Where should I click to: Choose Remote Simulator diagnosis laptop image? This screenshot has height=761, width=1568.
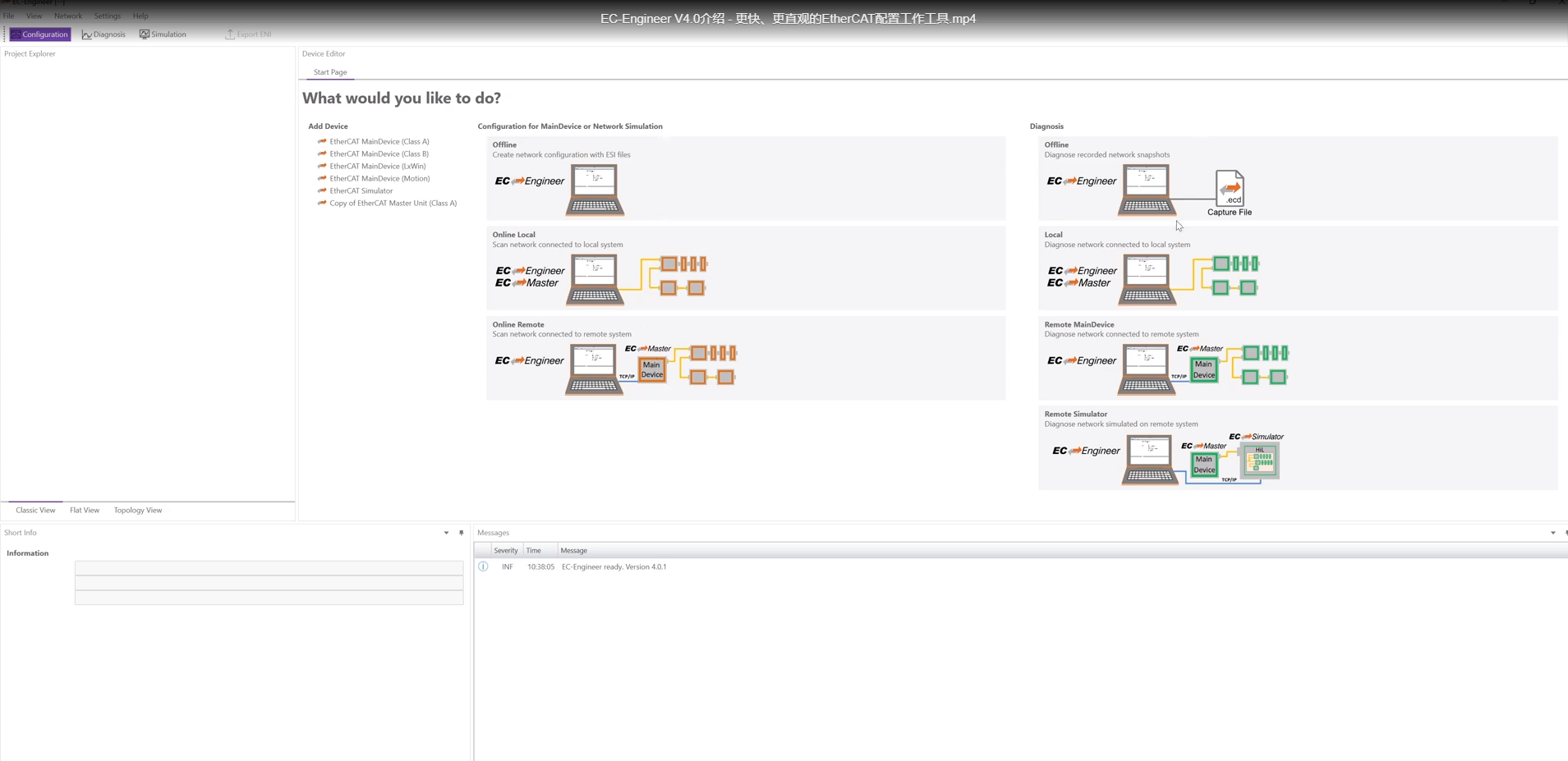(x=1150, y=460)
